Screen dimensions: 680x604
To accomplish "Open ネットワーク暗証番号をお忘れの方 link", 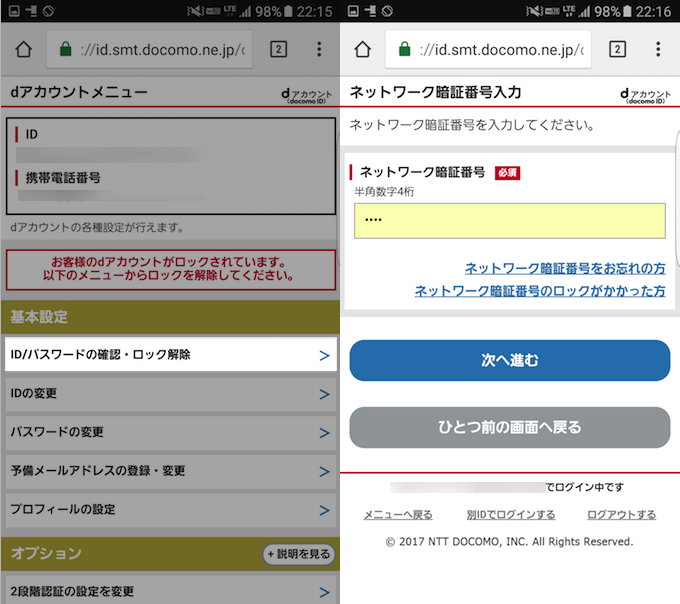I will pyautogui.click(x=565, y=269).
